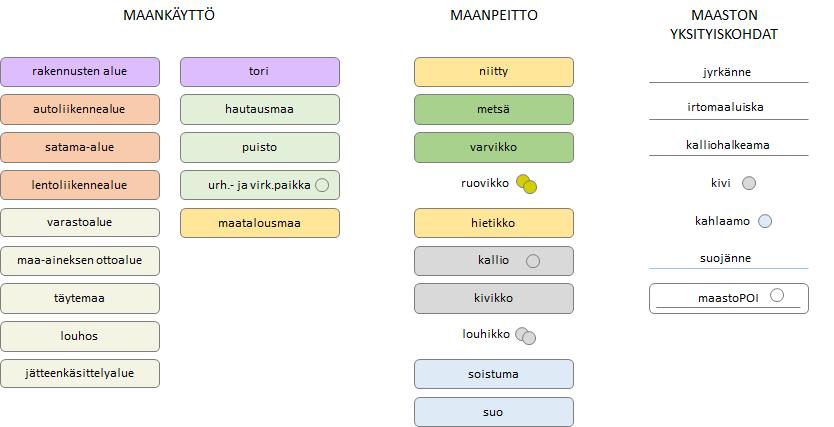Viewport: 834px width, 427px height.
Task: Click the gray louhikko double-circle symbol
Action: pos(526,336)
